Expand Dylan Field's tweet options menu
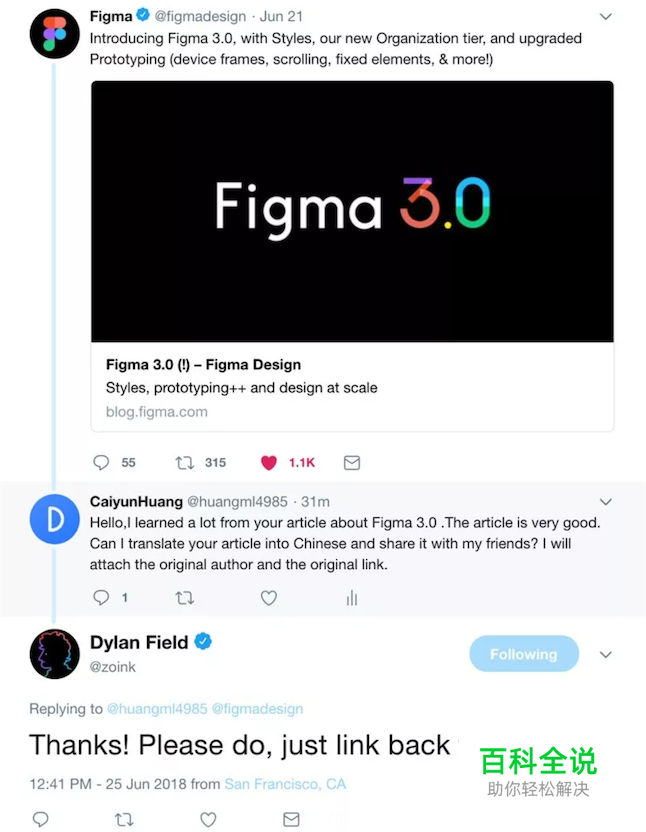Viewport: 646px width, 832px height. pos(605,654)
